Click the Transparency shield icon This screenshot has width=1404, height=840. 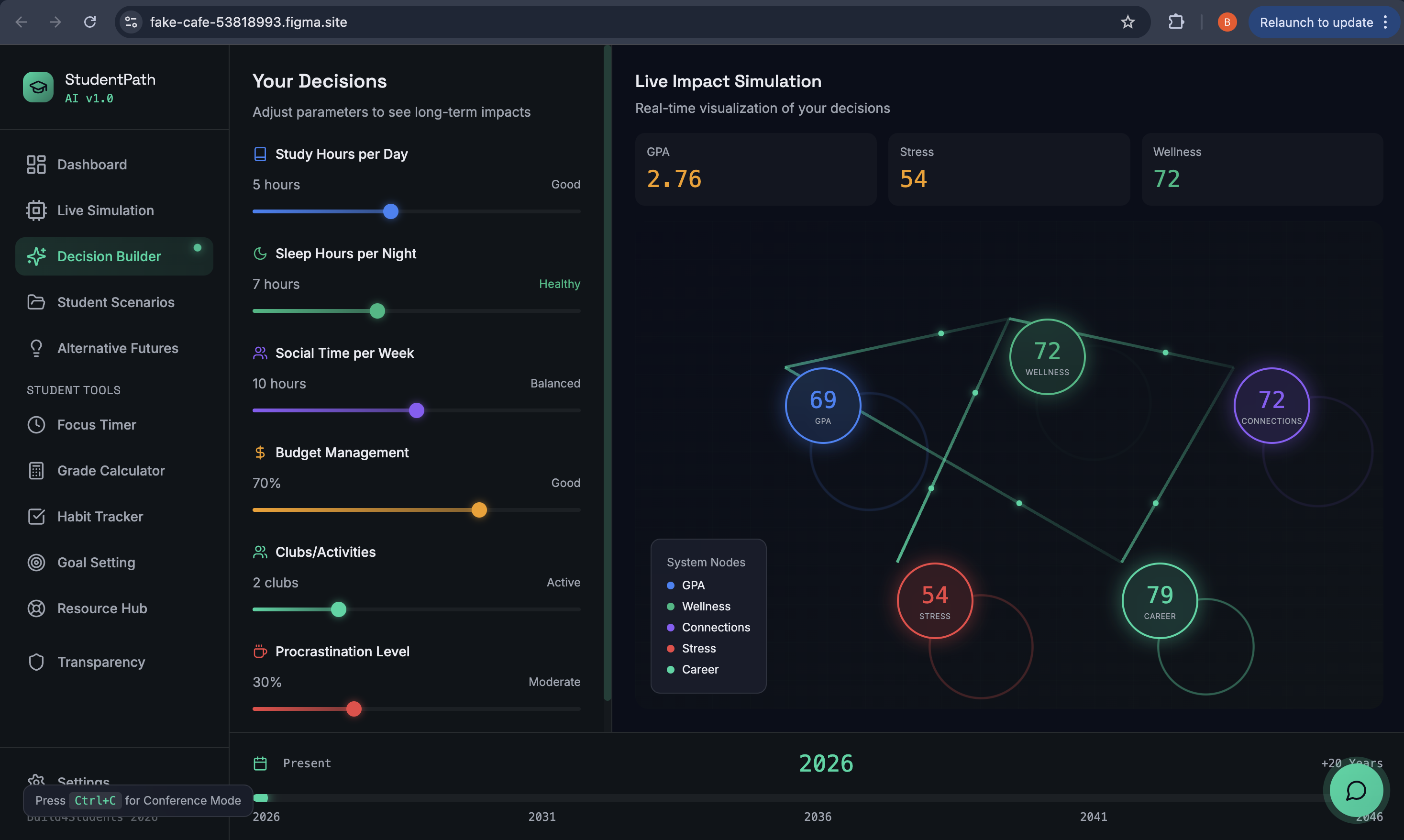point(36,662)
